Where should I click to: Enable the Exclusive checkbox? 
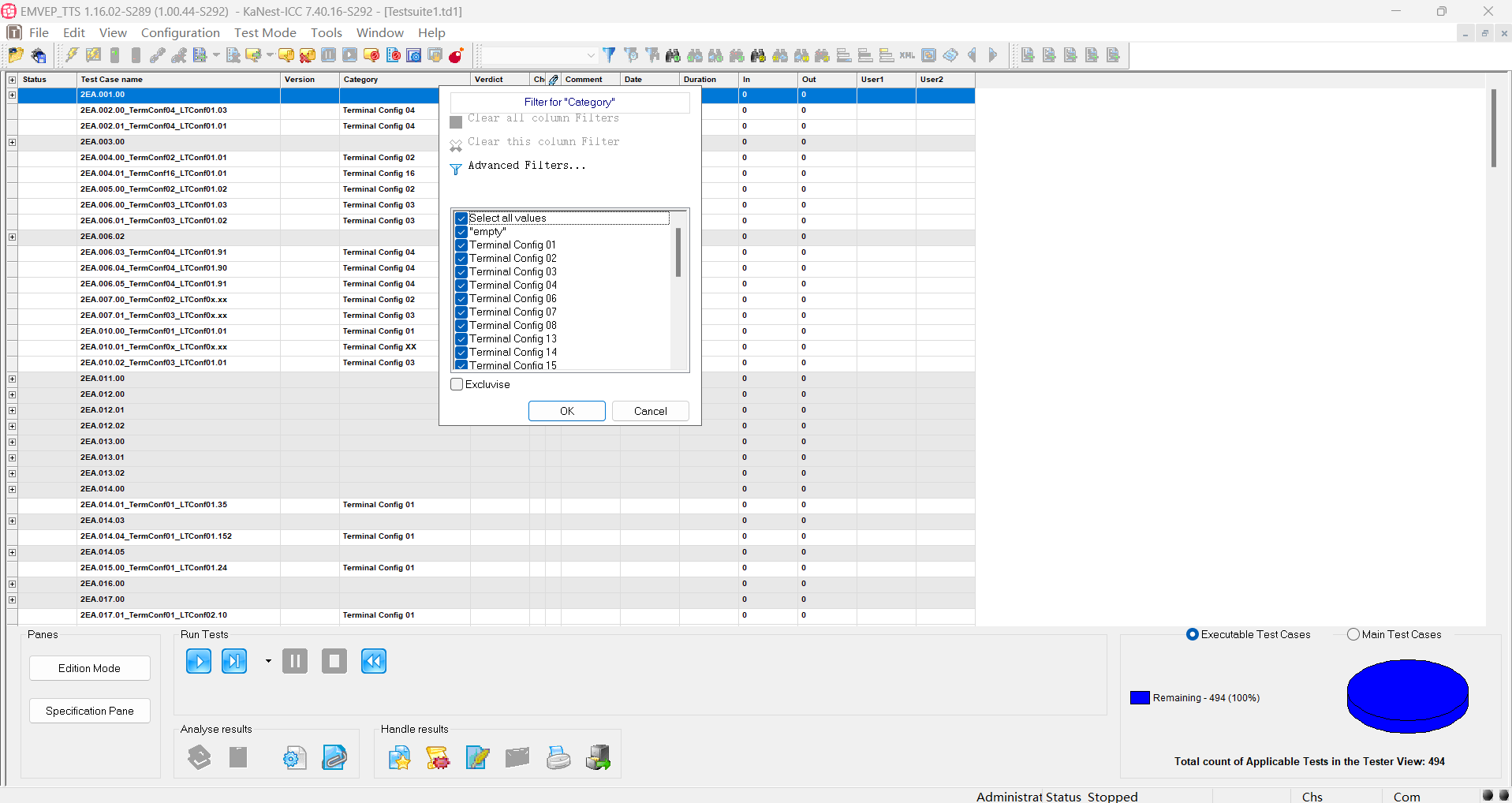457,385
